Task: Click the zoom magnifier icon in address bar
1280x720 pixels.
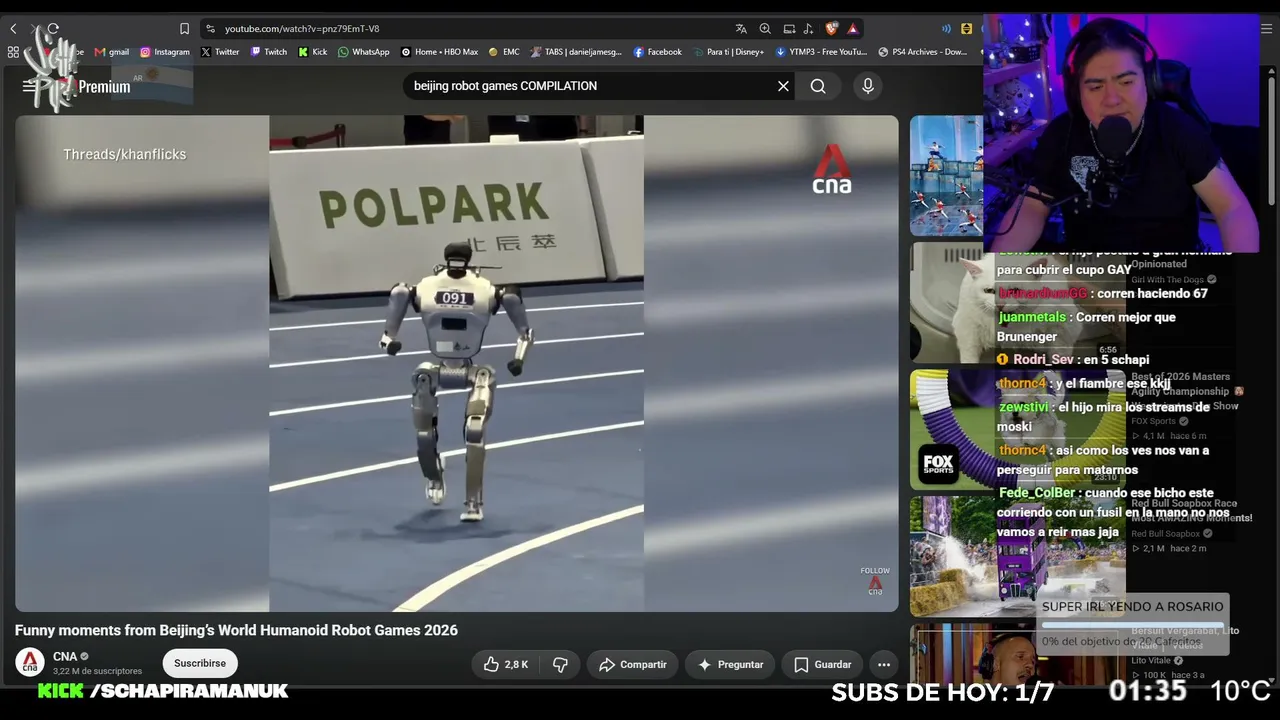Action: coord(765,29)
